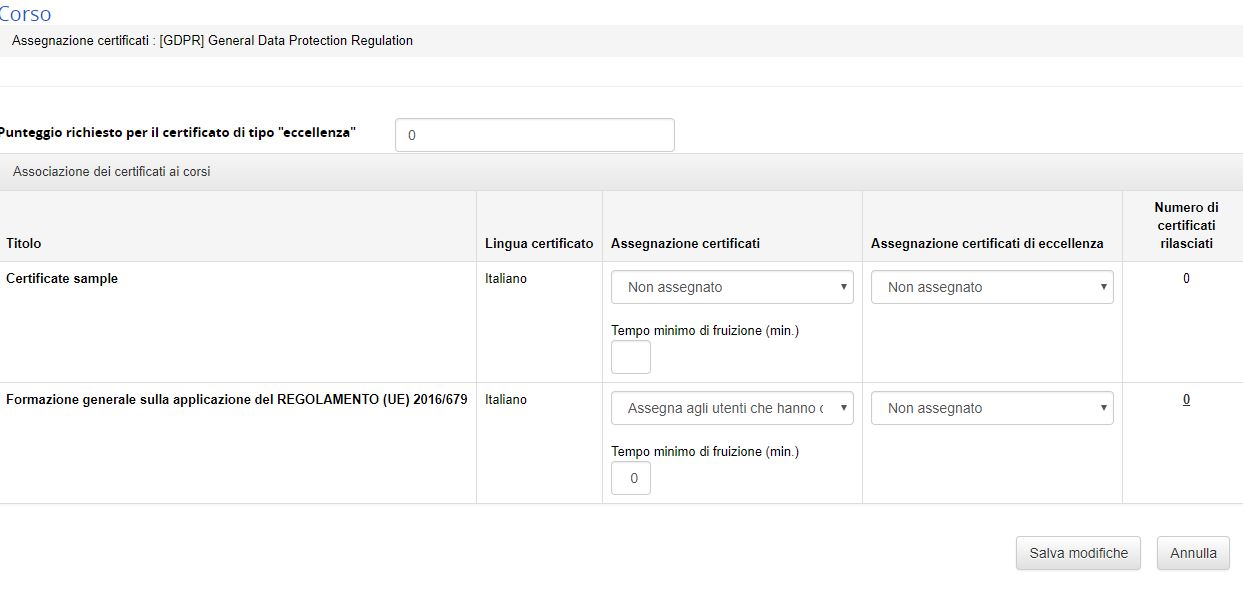The image size is (1243, 589).
Task: Click Formazione generale REGOLAMENTO (UE) 2016/679 title
Action: point(236,400)
